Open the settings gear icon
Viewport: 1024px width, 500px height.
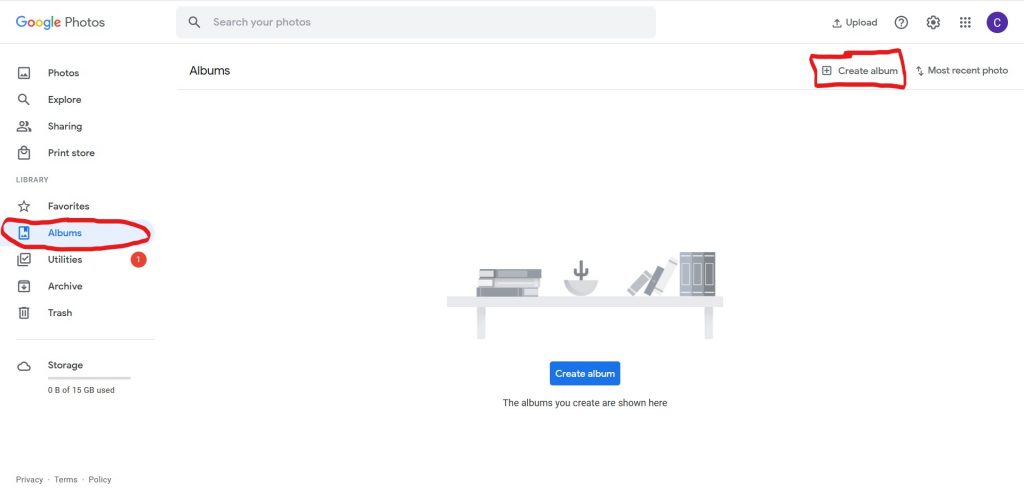coord(933,22)
